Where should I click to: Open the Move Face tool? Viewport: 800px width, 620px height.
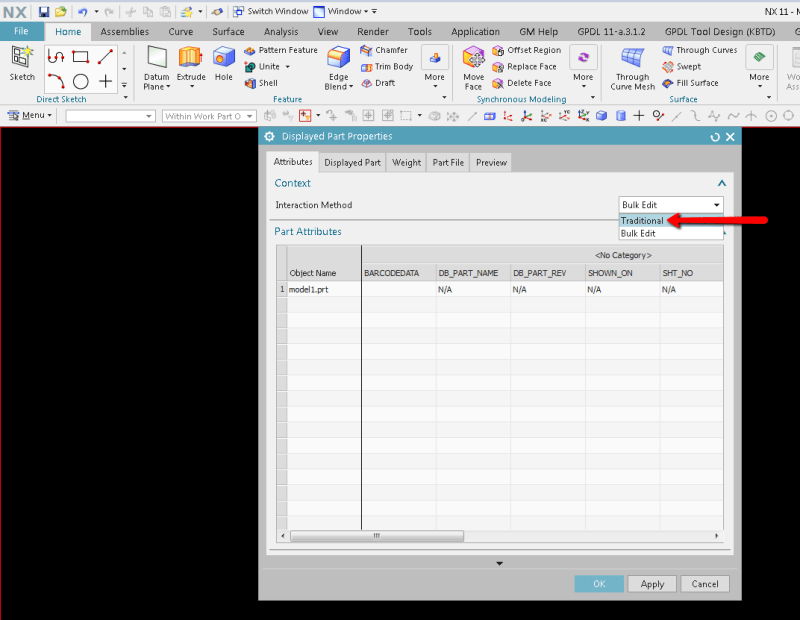pos(473,67)
